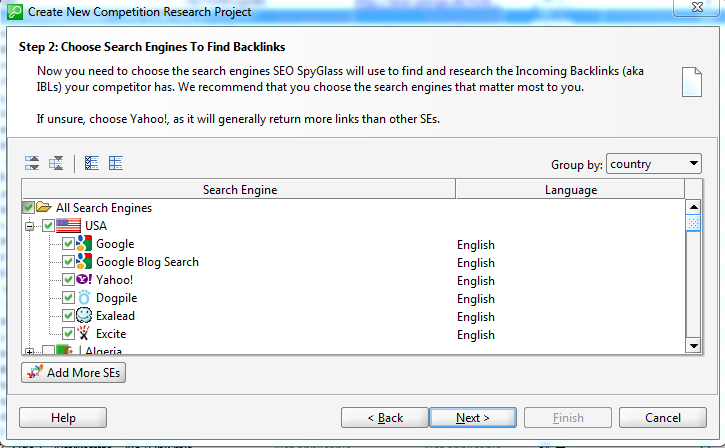Click the Language column header

click(570, 190)
